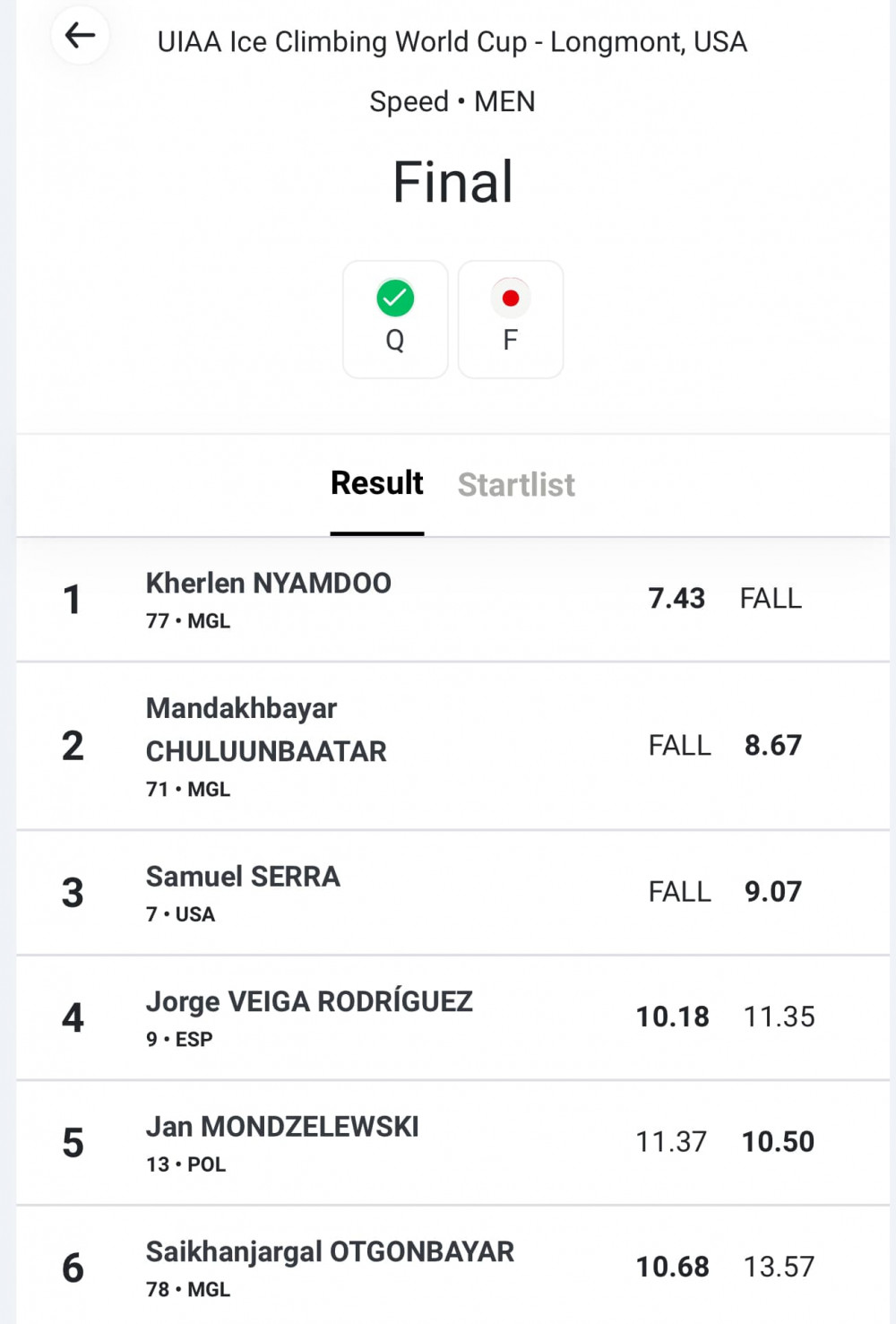Open the F round card
Image resolution: width=896 pixels, height=1324 pixels.
pyautogui.click(x=511, y=319)
